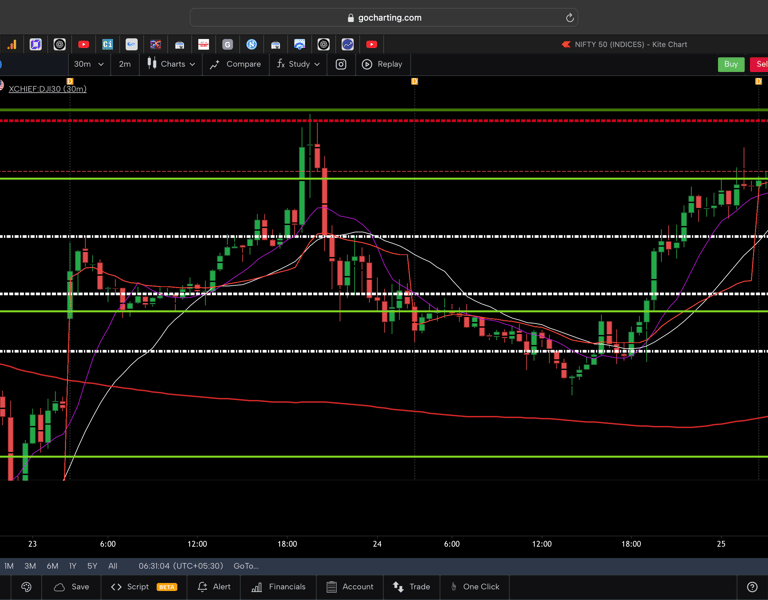
Task: Expand the fx Study dropdown
Action: tap(298, 64)
